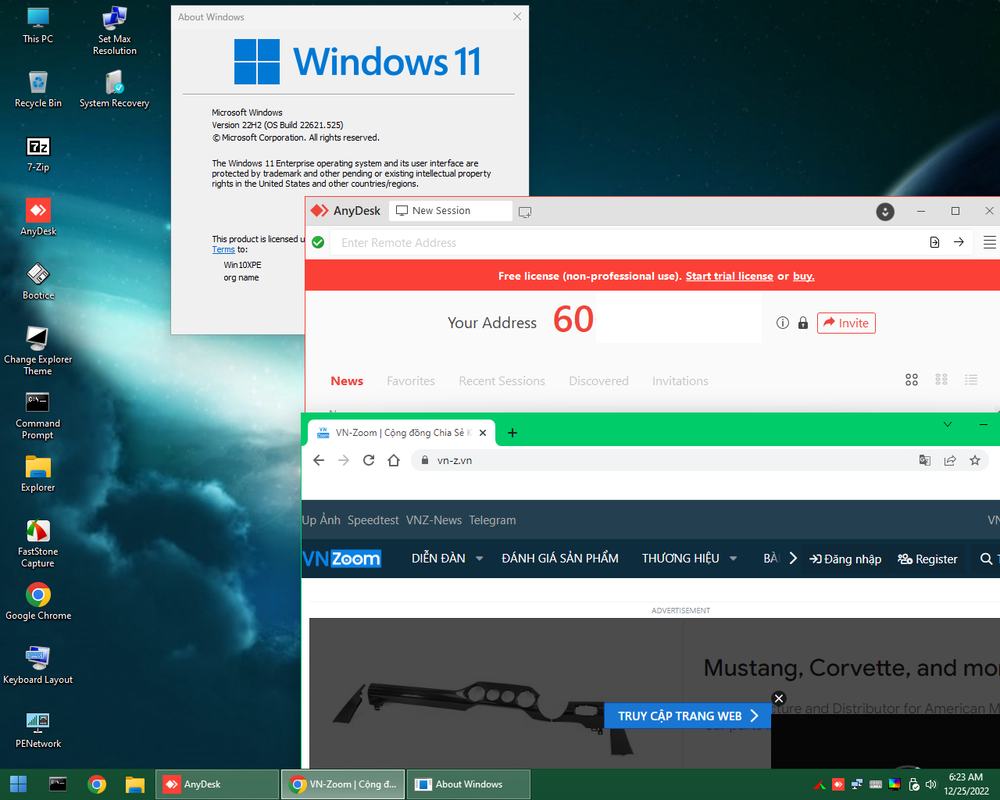Open Telegram link in VN-Zoom top bar
Viewport: 1000px width, 800px height.
click(x=492, y=520)
